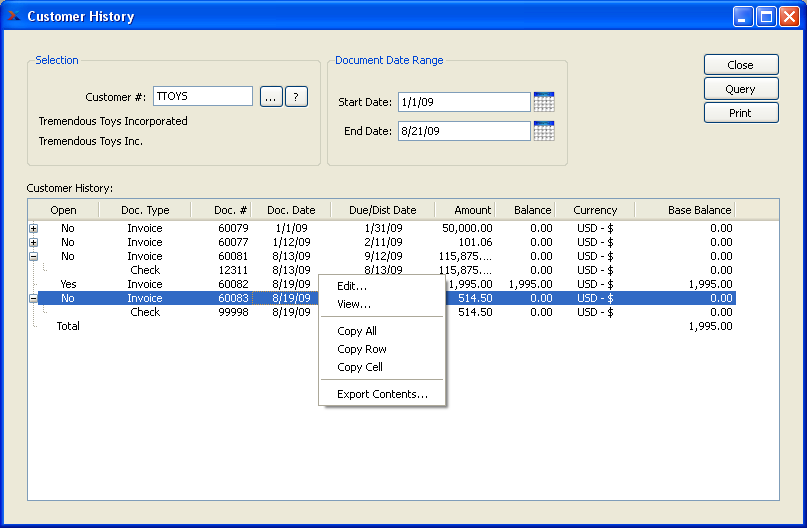Image resolution: width=807 pixels, height=528 pixels.
Task: Choose Edit... from the context menu
Action: [x=352, y=286]
